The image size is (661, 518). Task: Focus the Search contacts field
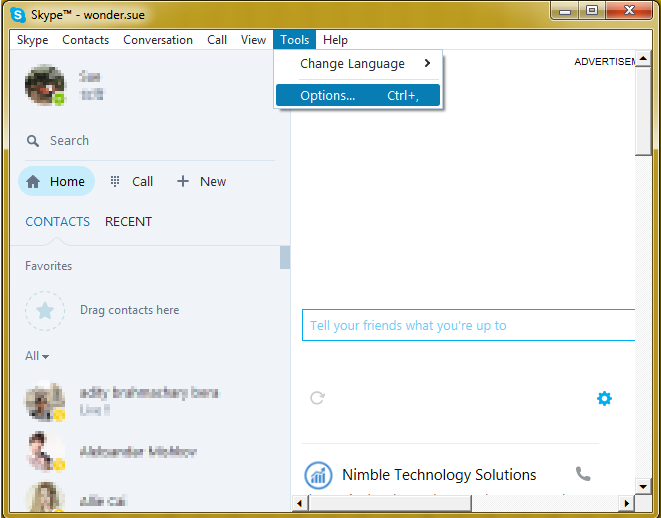point(150,141)
